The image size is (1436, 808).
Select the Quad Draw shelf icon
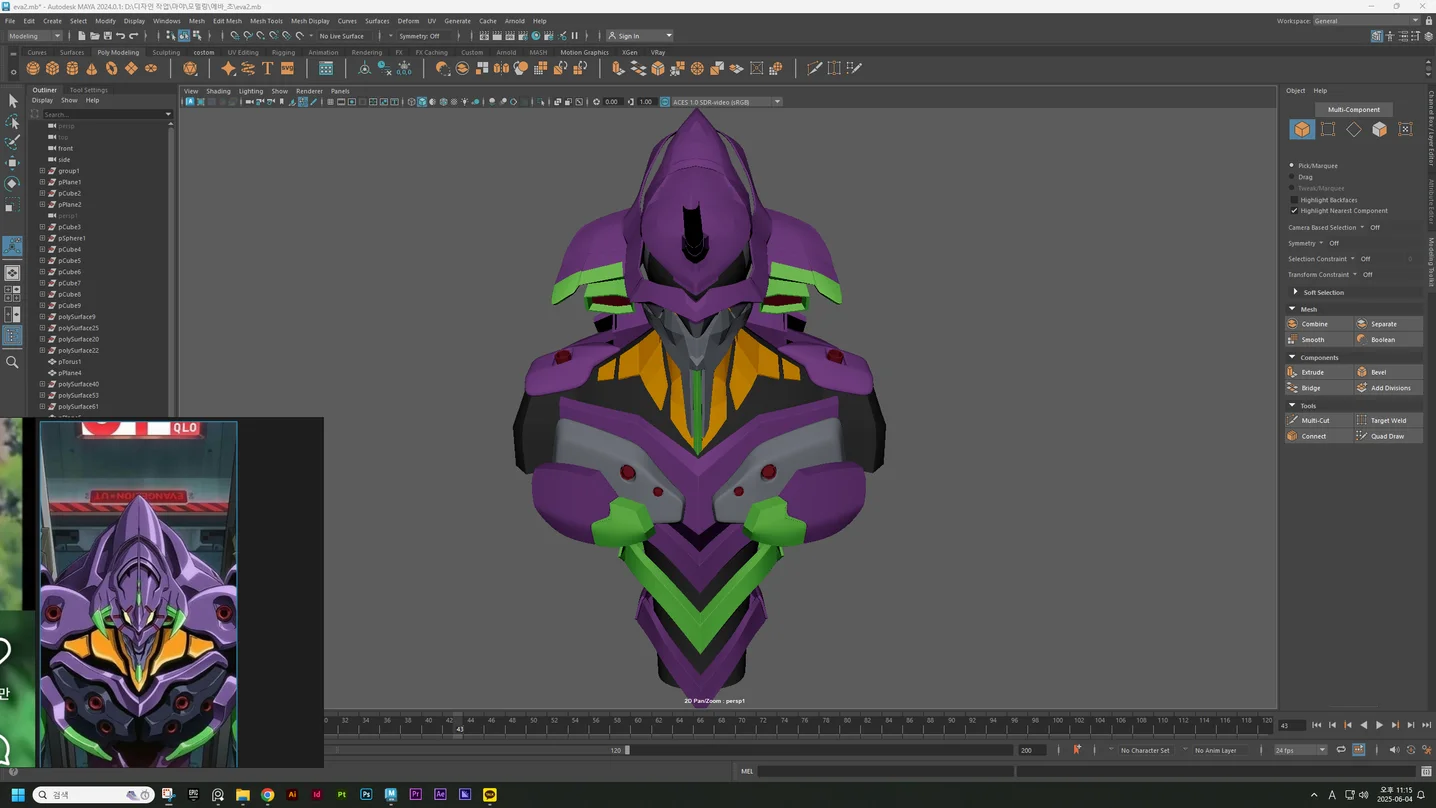[x=854, y=68]
